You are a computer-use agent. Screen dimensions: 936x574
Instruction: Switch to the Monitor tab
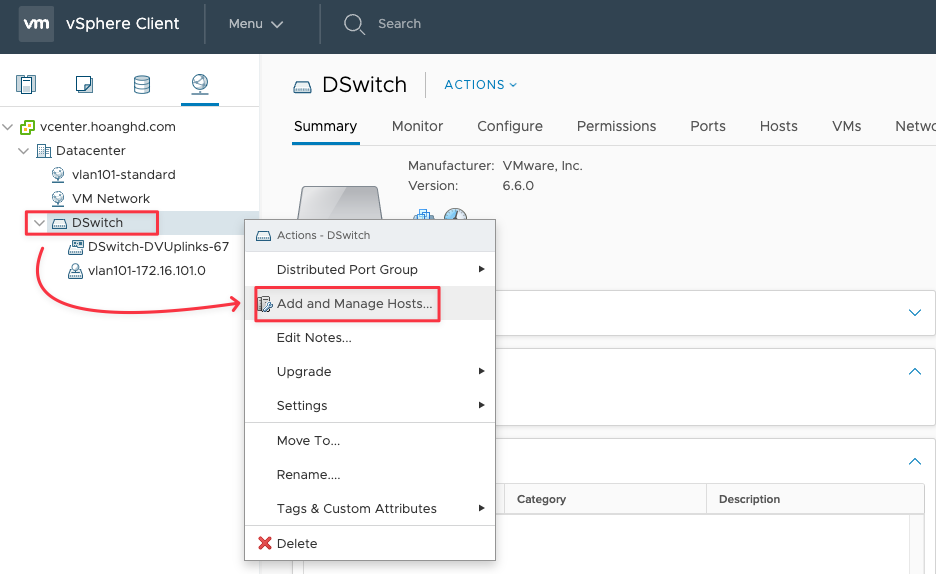417,126
